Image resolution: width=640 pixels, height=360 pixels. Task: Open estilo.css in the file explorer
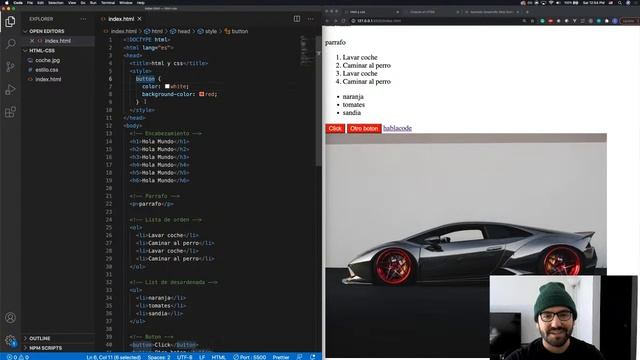pyautogui.click(x=47, y=70)
